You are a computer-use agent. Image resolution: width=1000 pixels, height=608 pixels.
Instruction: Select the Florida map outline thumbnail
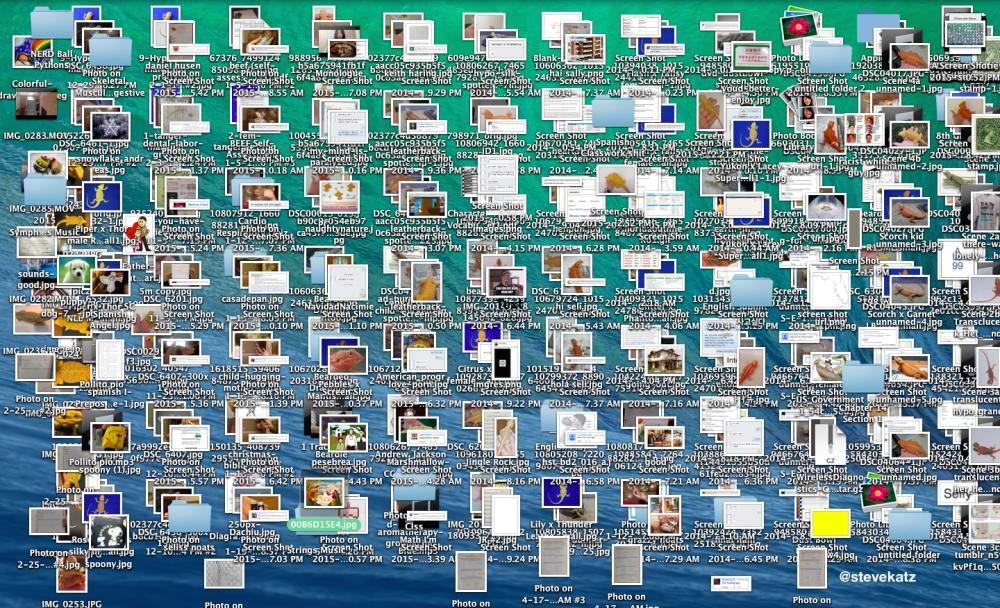[x=830, y=289]
